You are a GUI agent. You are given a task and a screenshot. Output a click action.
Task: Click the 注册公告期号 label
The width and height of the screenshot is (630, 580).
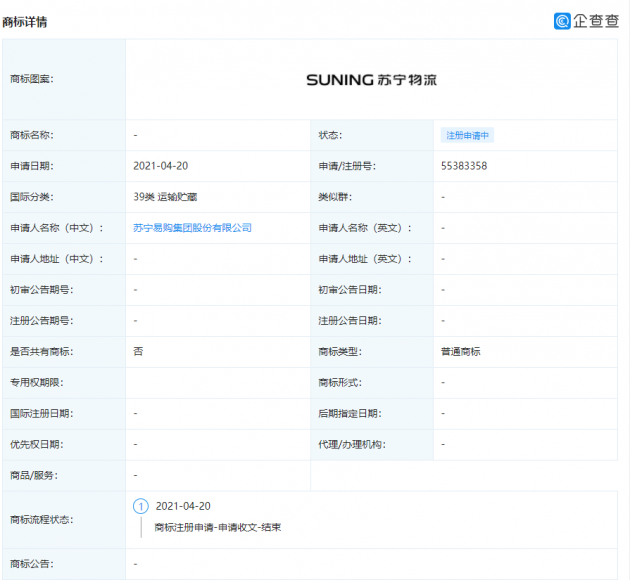point(42,321)
